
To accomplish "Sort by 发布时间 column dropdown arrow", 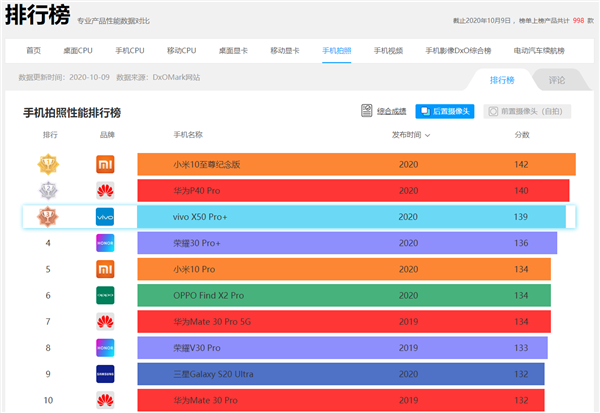I will pos(427,135).
